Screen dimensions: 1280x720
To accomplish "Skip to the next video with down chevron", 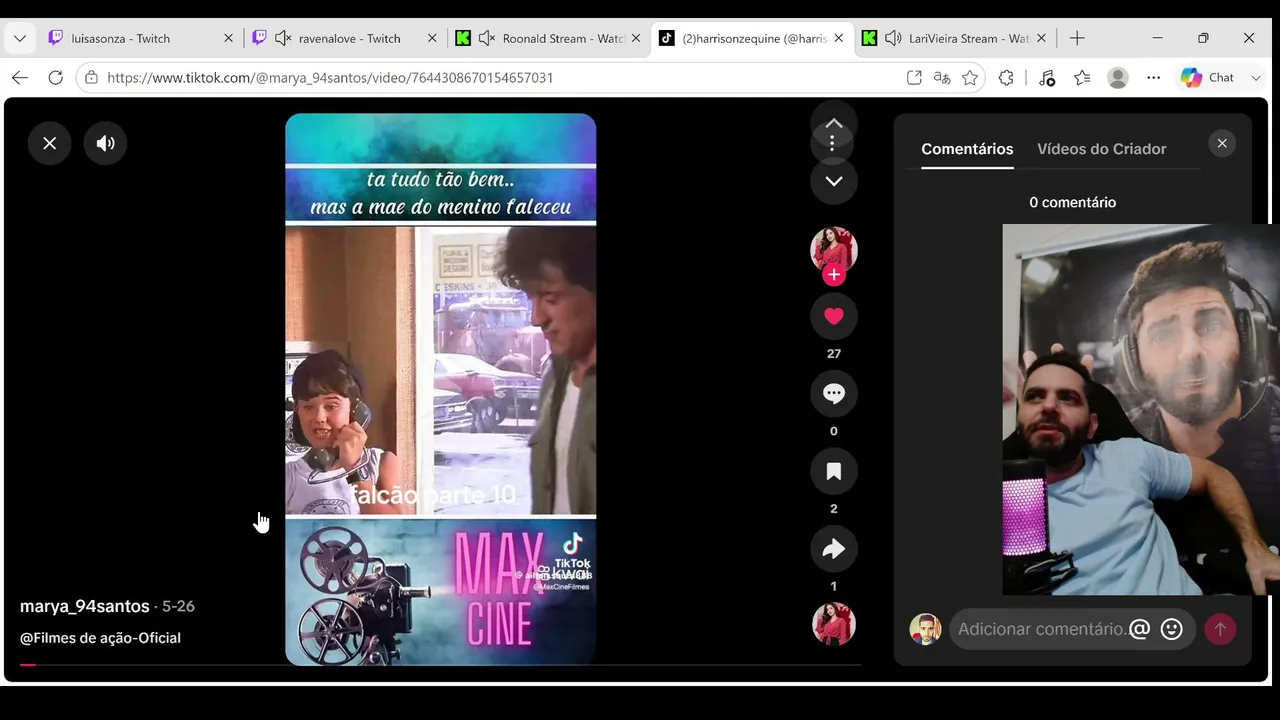I will [834, 181].
